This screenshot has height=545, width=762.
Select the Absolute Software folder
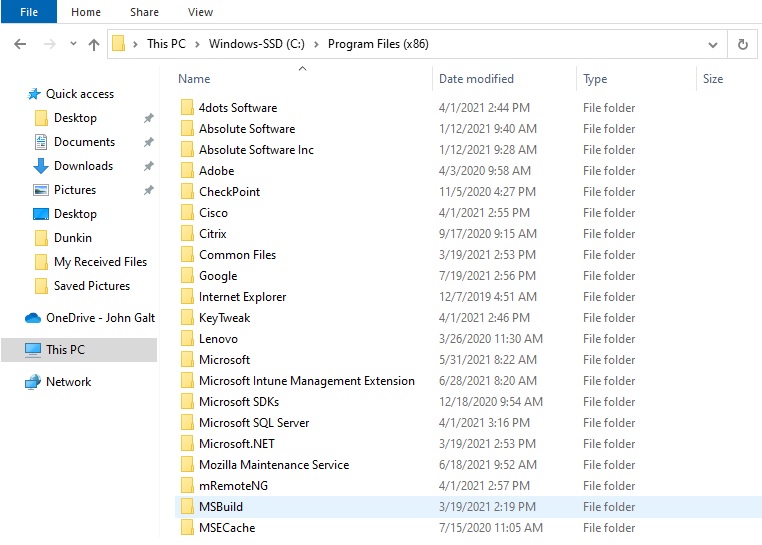[247, 128]
